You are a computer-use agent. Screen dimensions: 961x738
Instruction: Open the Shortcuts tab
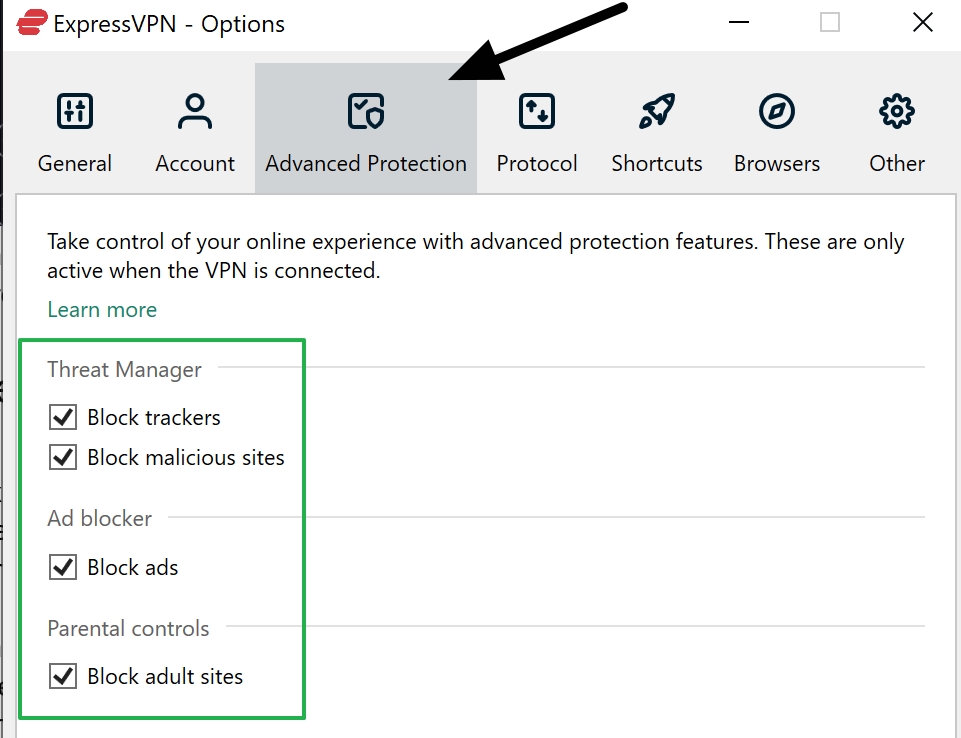pyautogui.click(x=656, y=163)
